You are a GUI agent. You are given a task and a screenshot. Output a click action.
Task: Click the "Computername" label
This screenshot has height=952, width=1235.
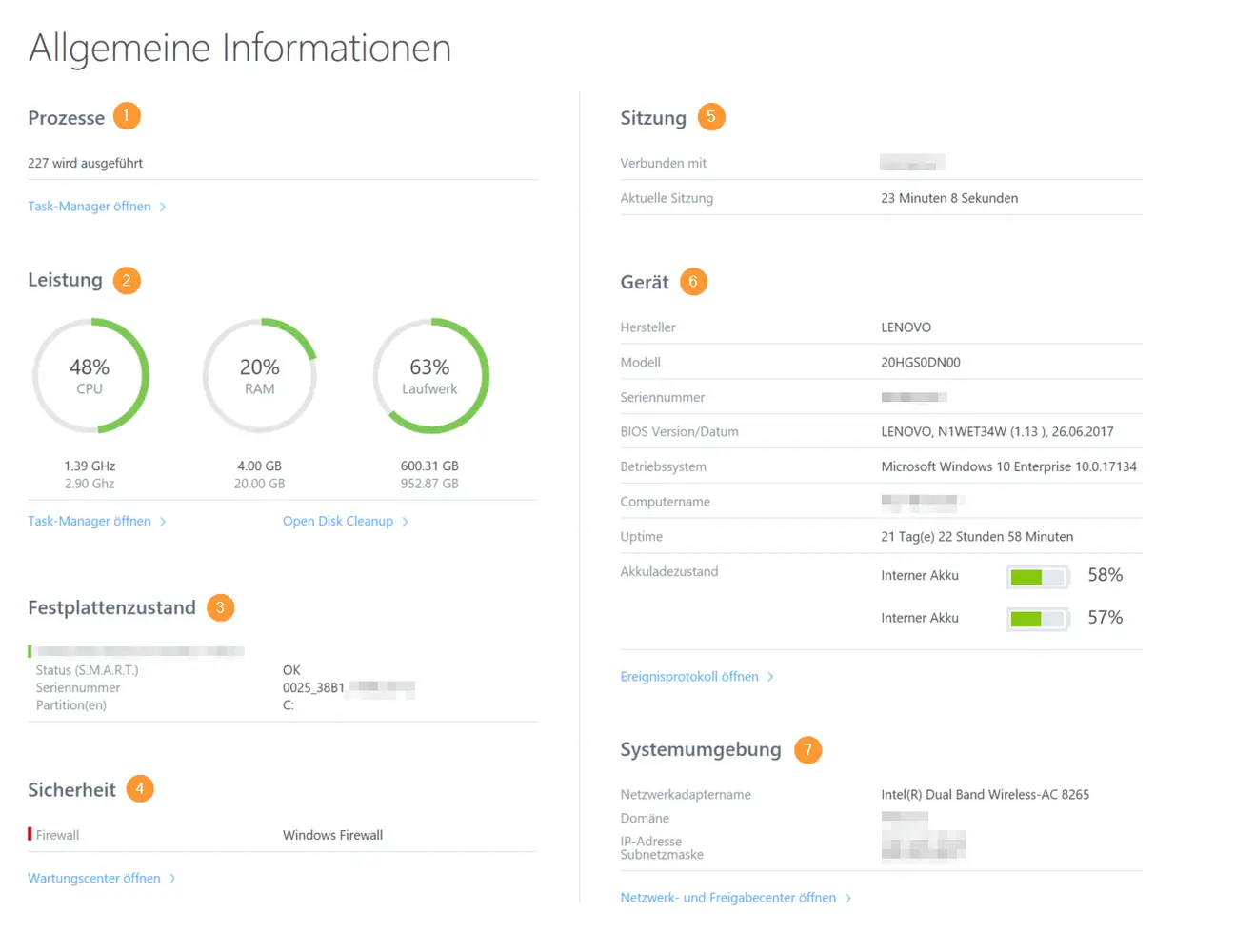(666, 502)
